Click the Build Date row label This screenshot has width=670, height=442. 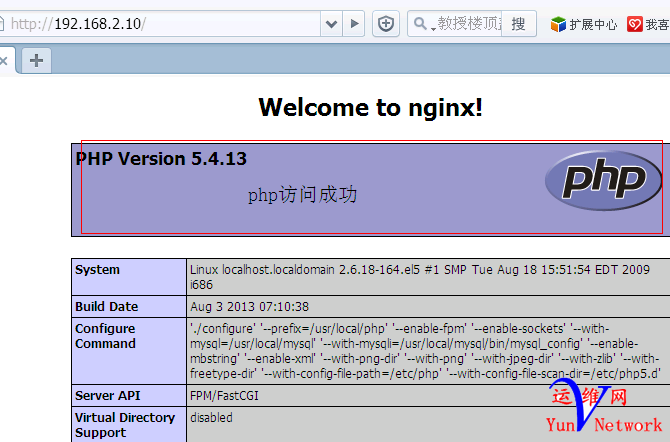click(106, 306)
